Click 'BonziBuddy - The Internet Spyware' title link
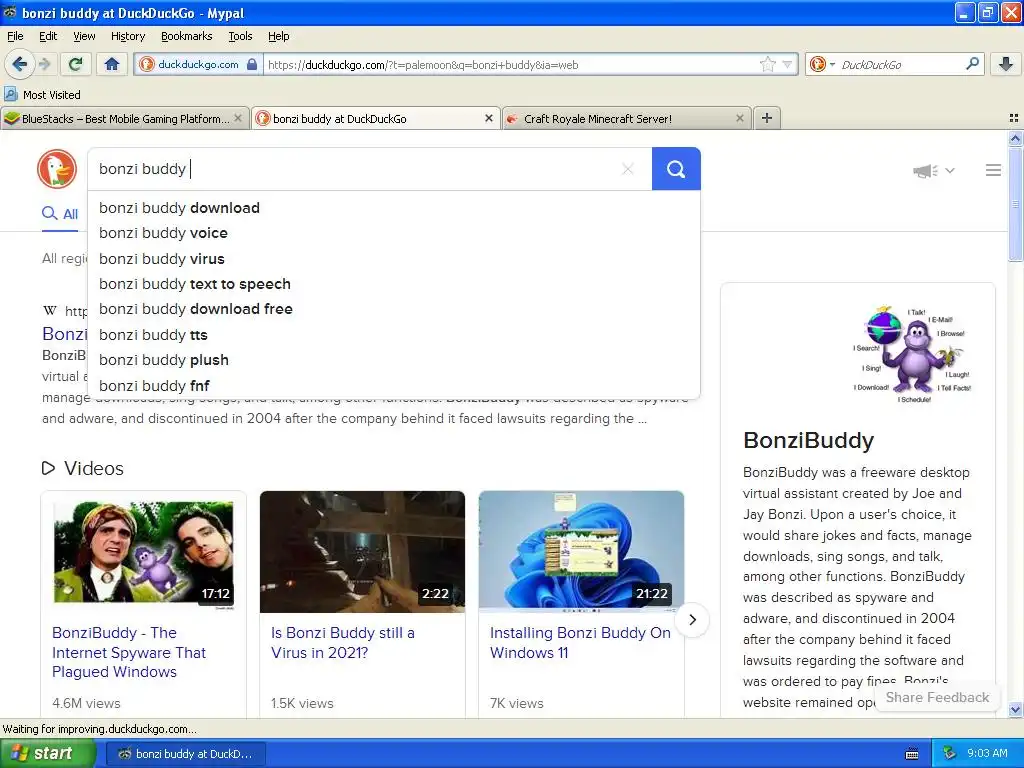Viewport: 1024px width, 768px height. pyautogui.click(x=129, y=652)
